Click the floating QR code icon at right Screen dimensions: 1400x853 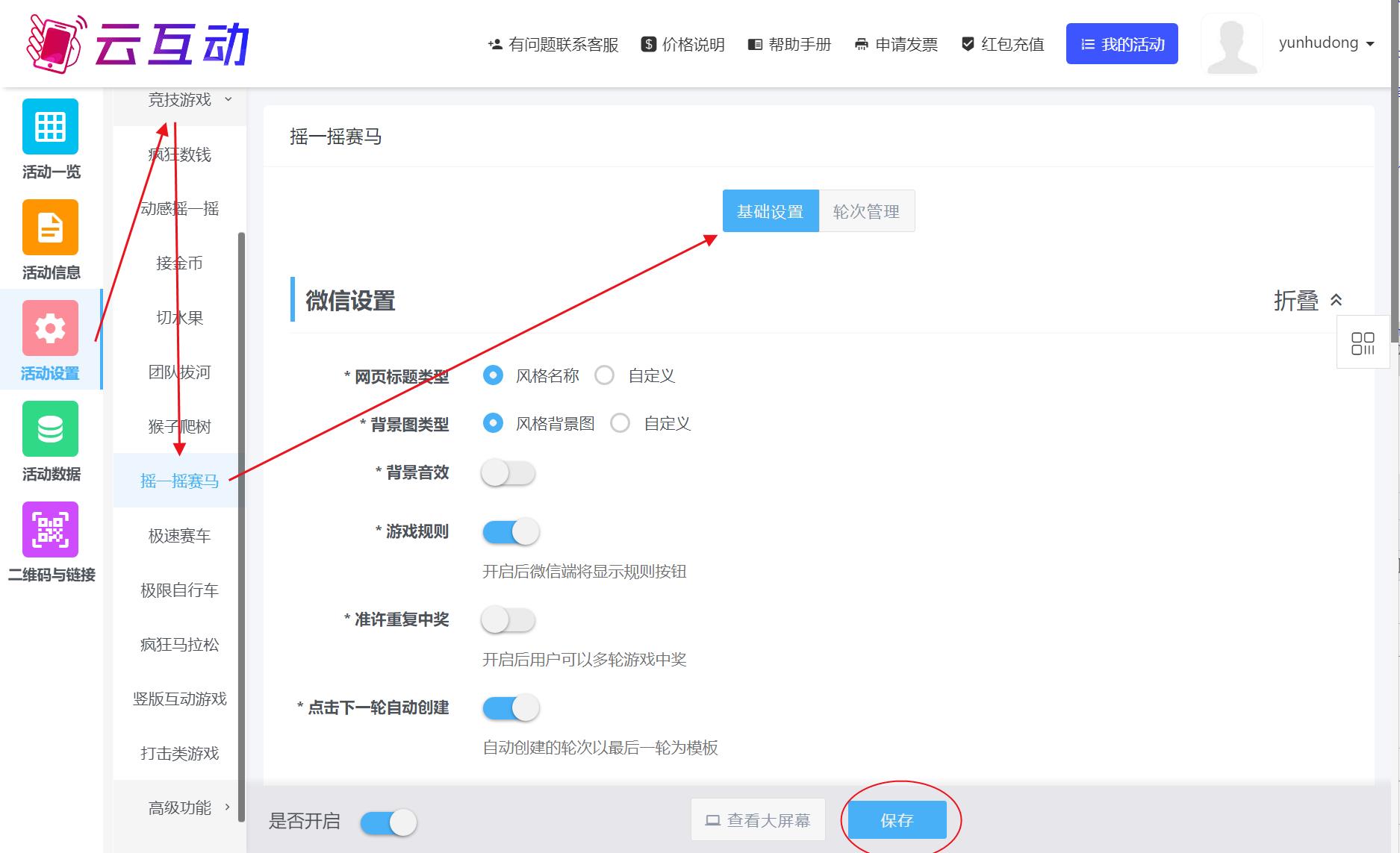(1363, 343)
